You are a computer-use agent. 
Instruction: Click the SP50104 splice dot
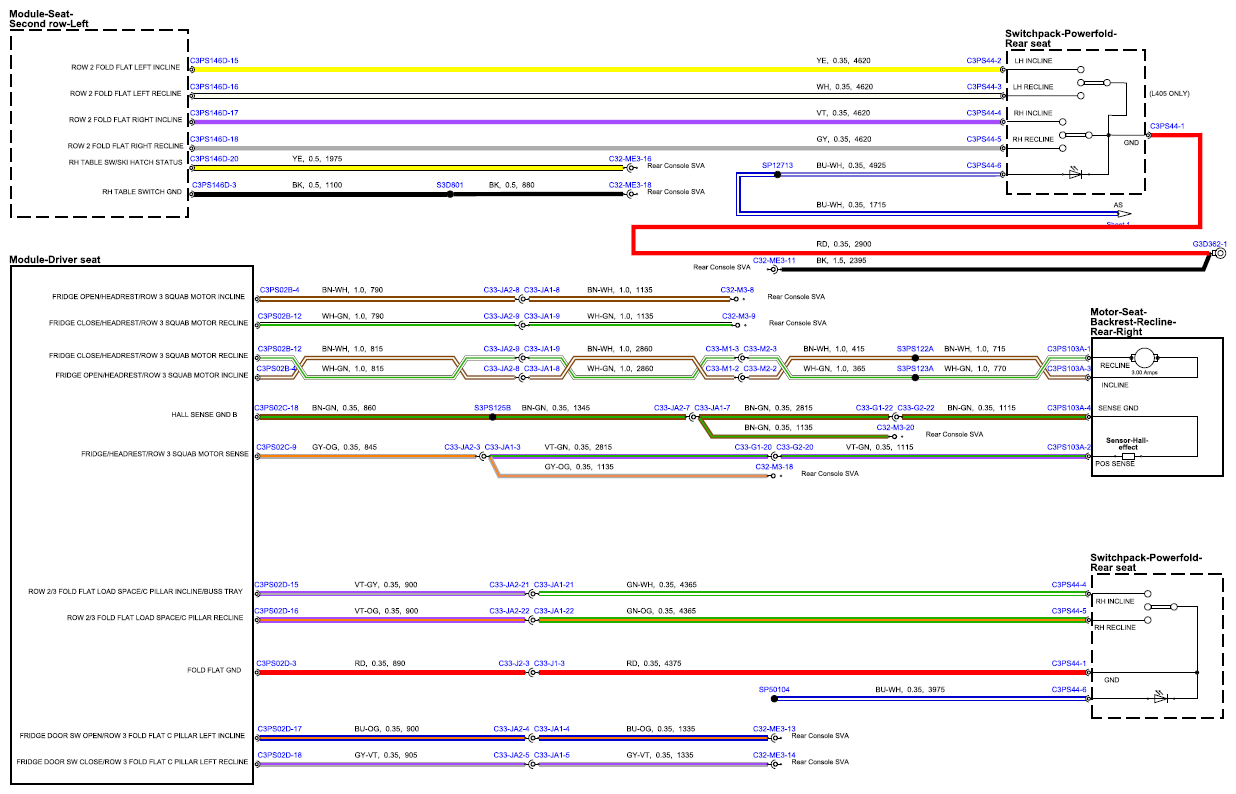773,699
